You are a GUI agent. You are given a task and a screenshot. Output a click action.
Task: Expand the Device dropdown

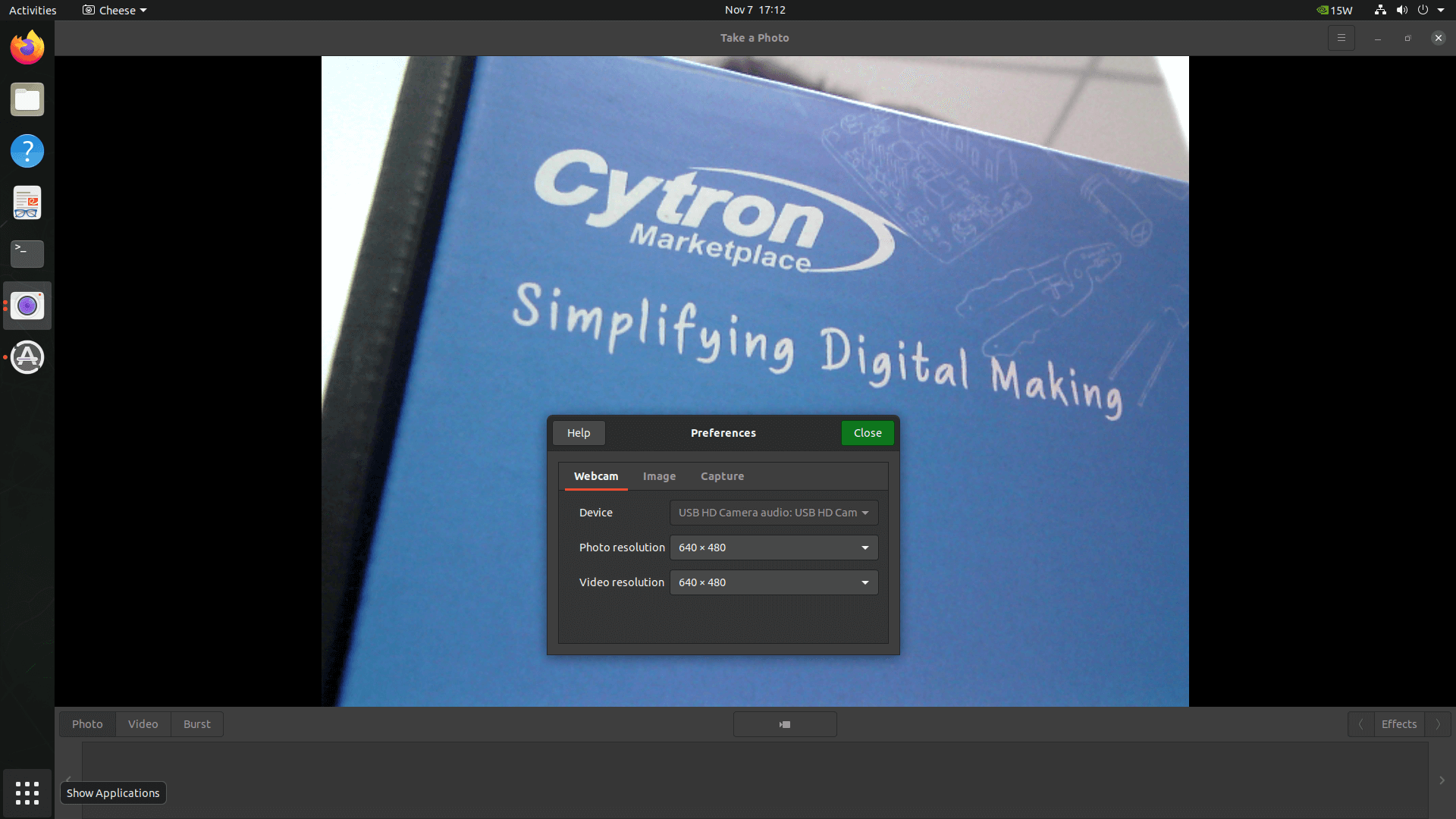coord(773,513)
